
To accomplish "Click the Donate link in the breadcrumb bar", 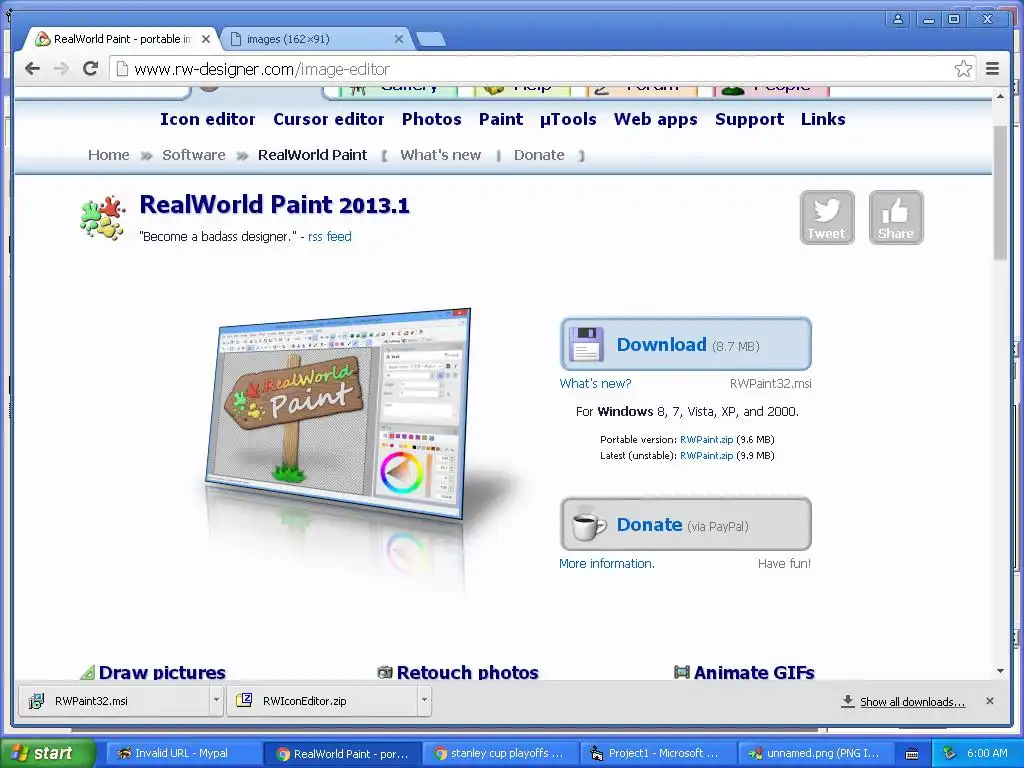I will pos(539,155).
